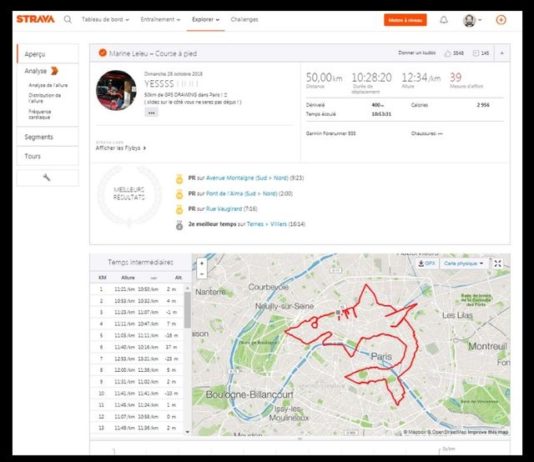Image resolution: width=534 pixels, height=462 pixels.
Task: Open the search magnifier icon
Action: [x=68, y=19]
